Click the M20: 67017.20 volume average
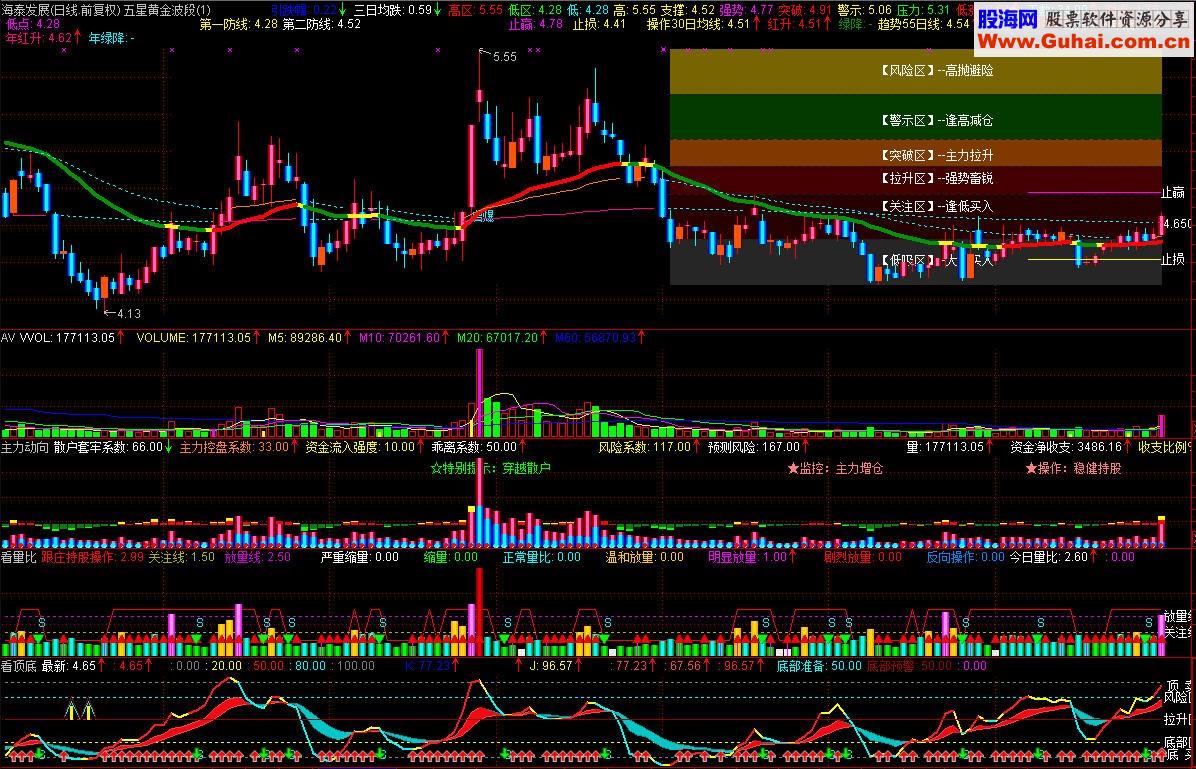The height and width of the screenshot is (769, 1196). 497,336
